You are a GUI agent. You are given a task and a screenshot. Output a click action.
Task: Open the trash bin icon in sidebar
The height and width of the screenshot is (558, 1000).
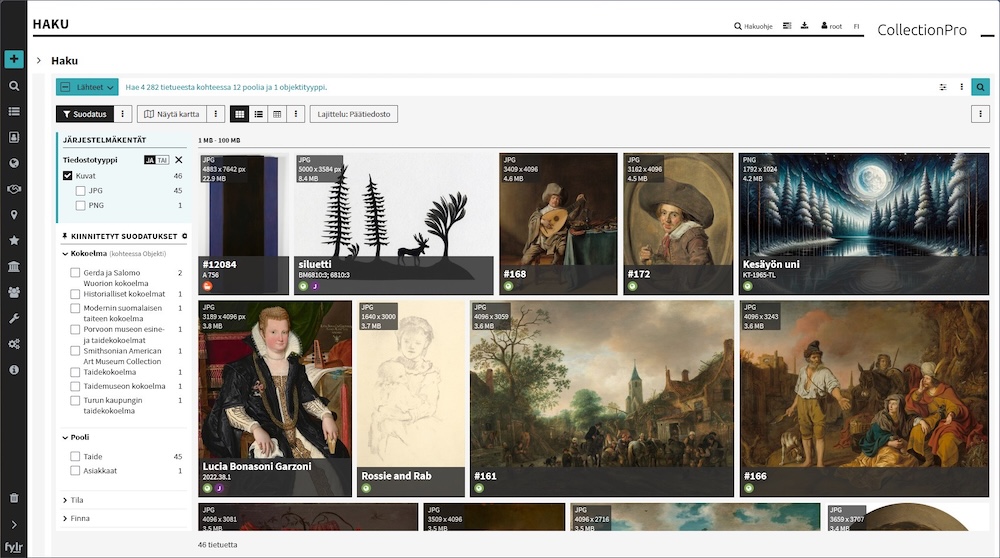click(x=14, y=498)
